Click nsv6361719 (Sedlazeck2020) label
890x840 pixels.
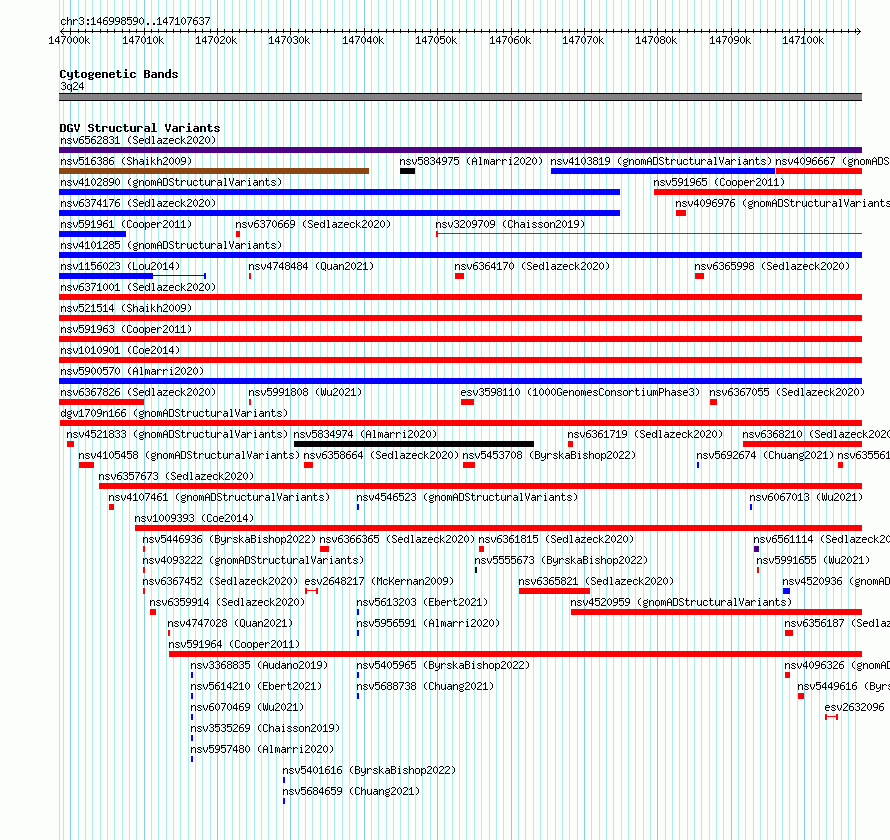[x=645, y=434]
